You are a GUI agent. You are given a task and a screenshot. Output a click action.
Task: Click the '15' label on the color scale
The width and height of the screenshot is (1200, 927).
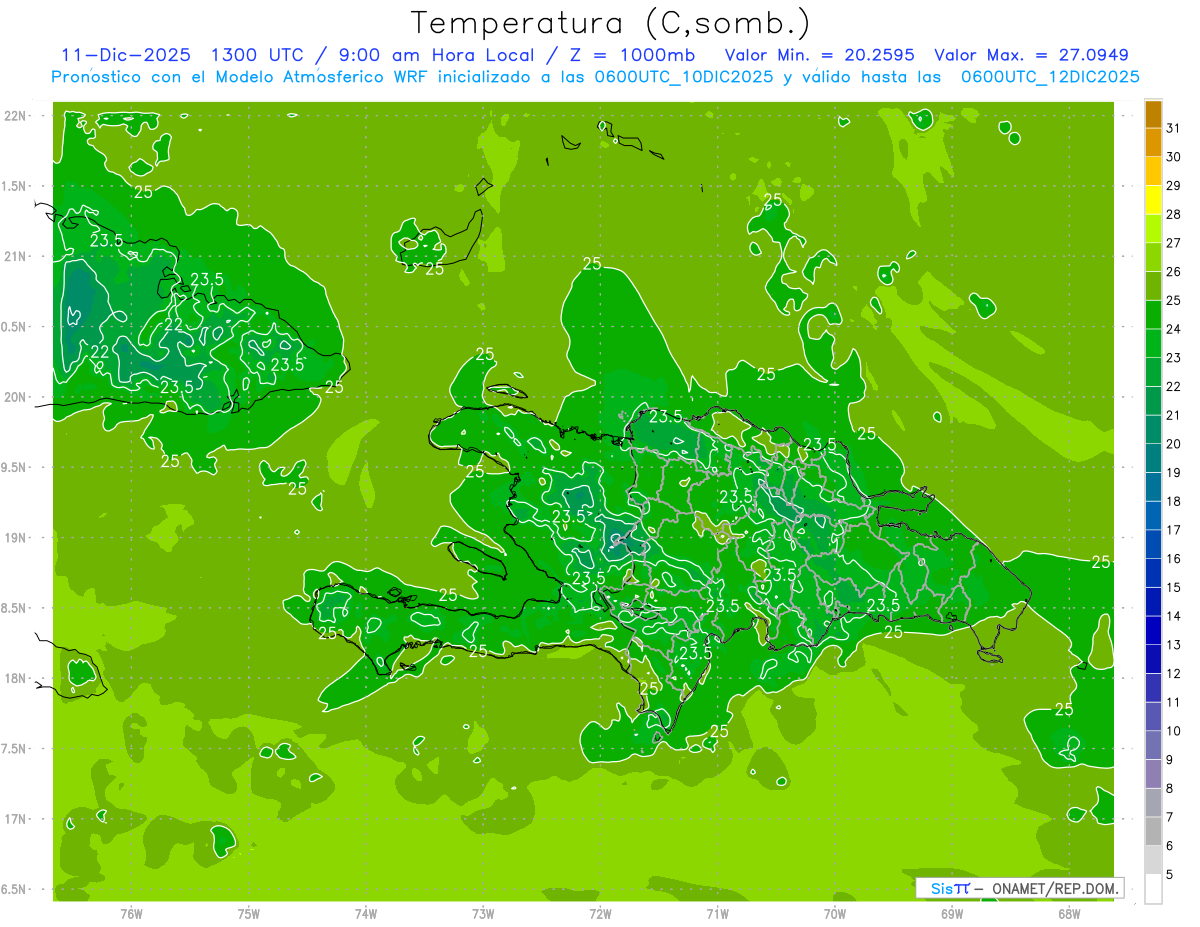click(1174, 587)
